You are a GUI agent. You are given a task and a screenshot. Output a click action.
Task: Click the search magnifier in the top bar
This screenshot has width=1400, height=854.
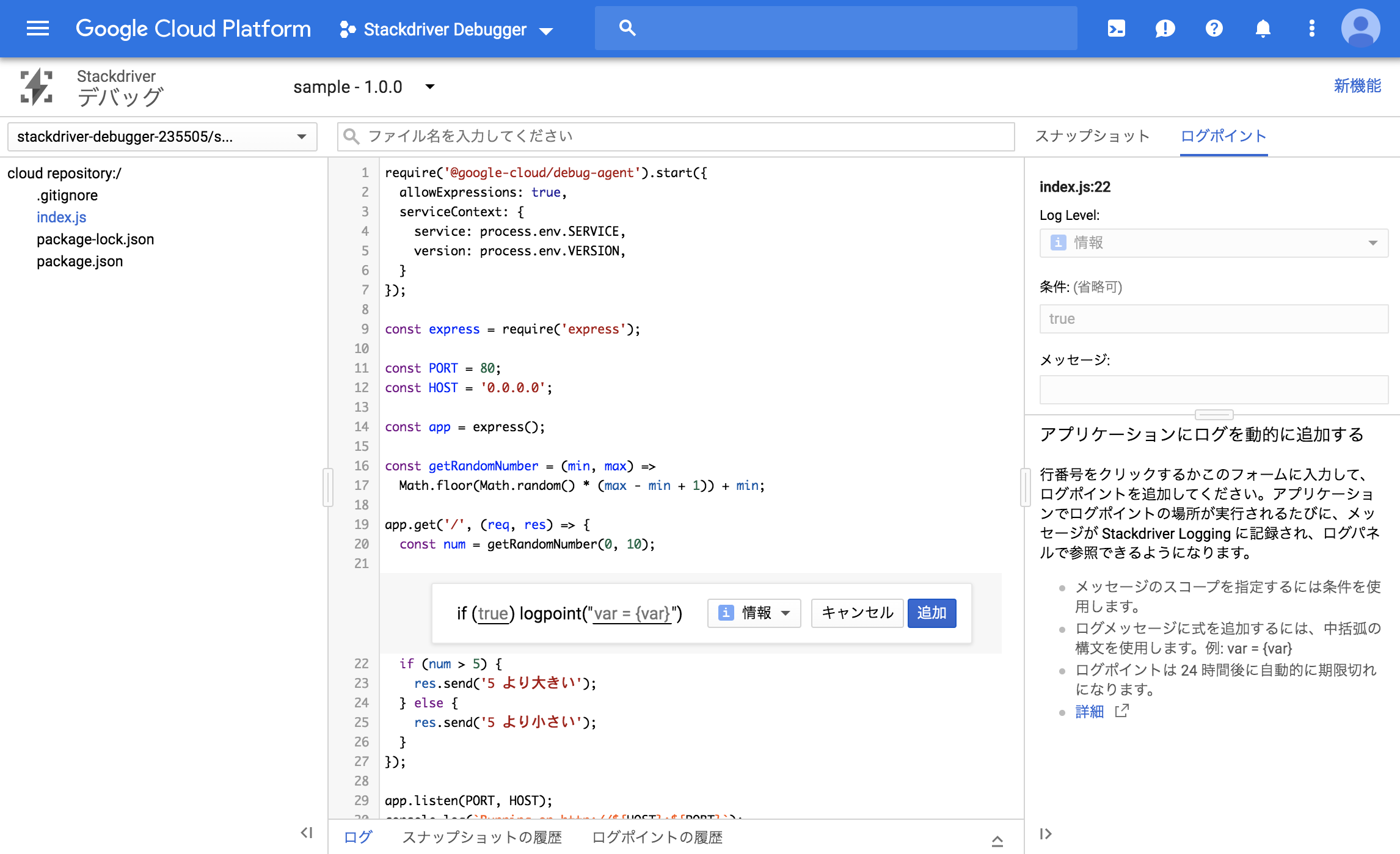(627, 27)
